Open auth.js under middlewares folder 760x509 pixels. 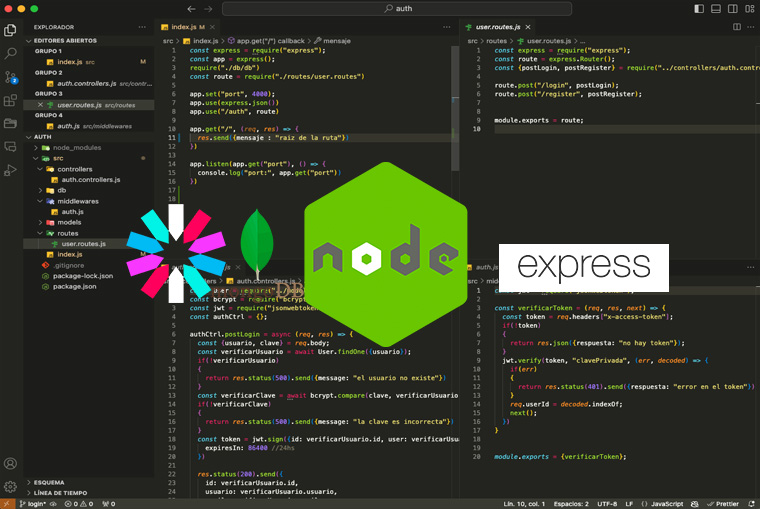(72, 212)
